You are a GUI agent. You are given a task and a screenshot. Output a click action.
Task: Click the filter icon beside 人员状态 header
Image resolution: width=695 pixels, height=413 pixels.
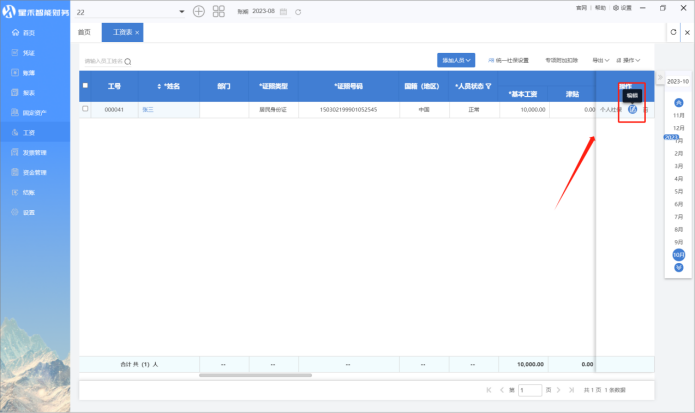click(488, 86)
